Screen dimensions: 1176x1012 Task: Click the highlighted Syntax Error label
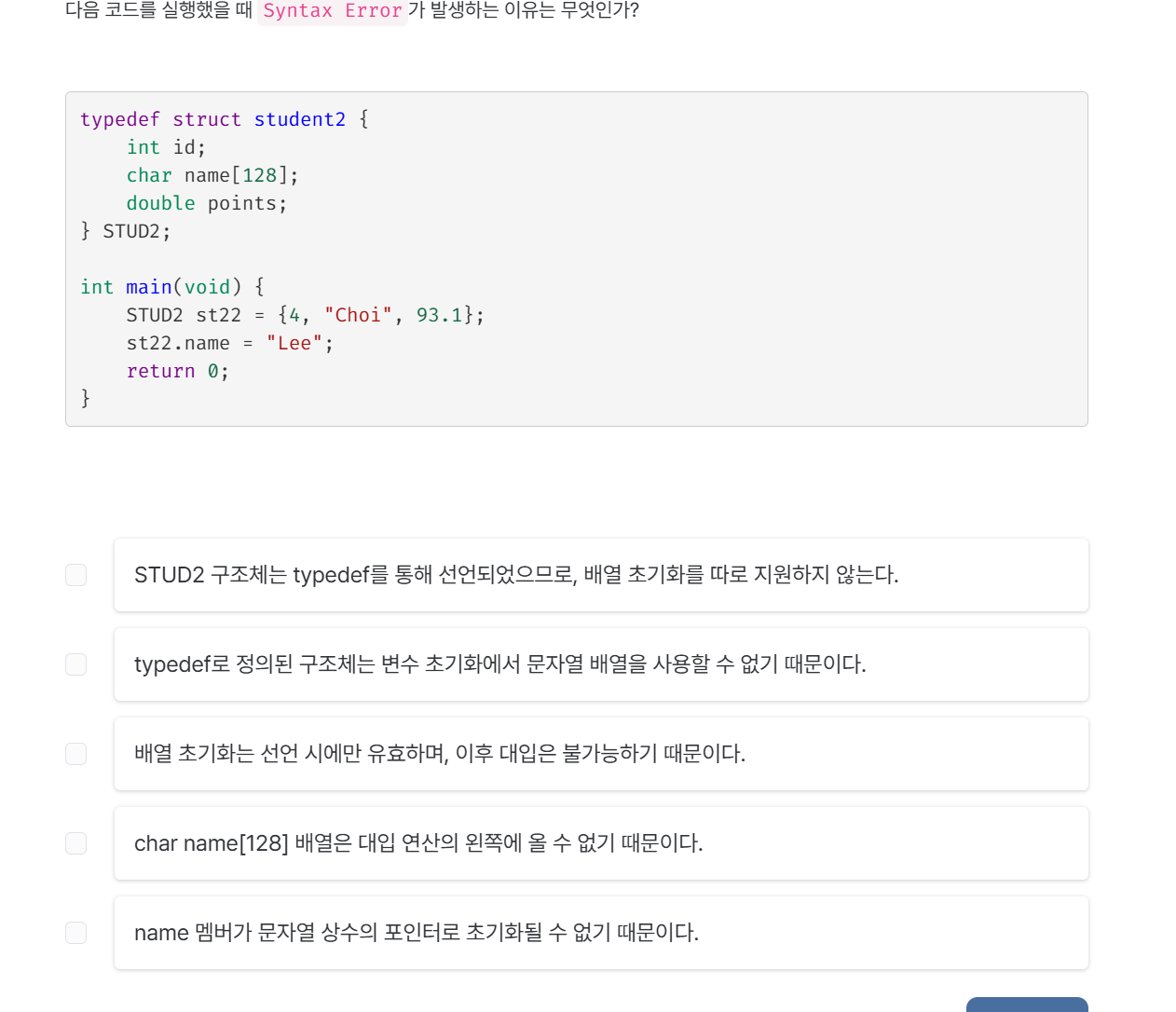point(332,11)
